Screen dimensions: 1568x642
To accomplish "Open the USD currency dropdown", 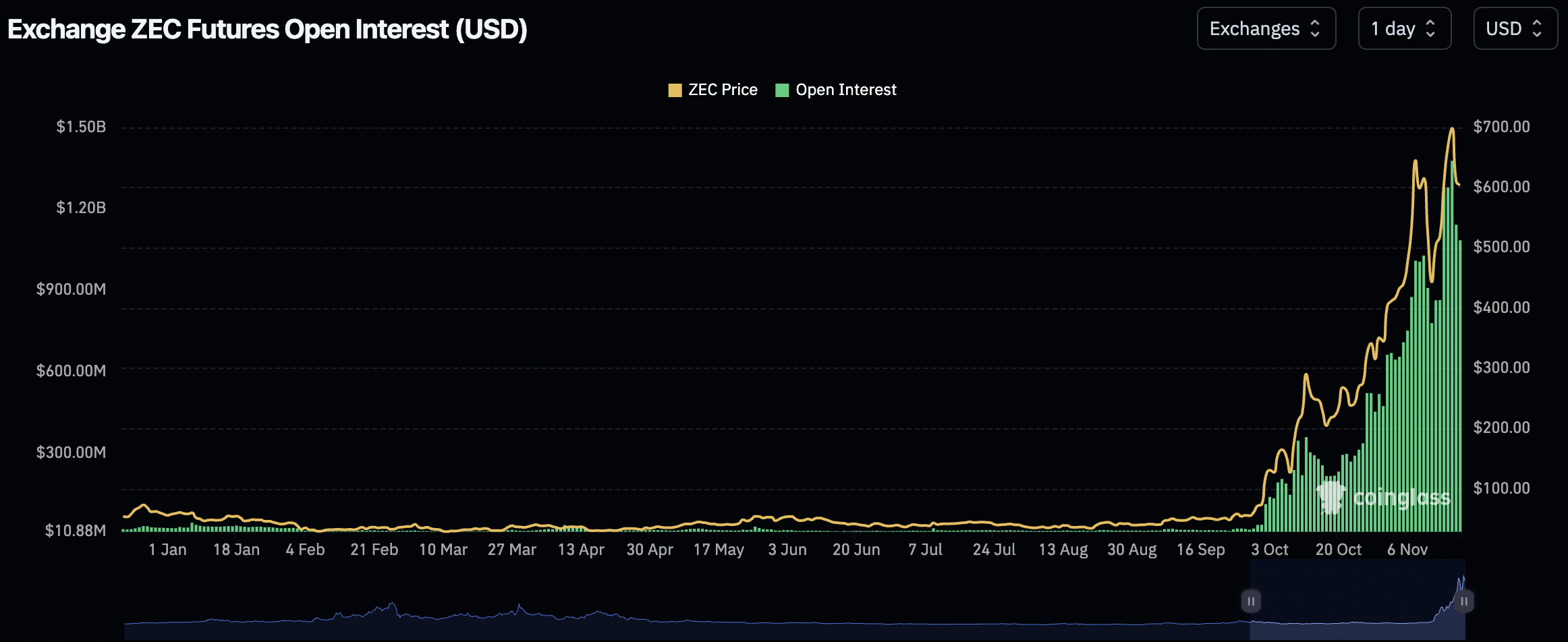I will coord(1515,28).
